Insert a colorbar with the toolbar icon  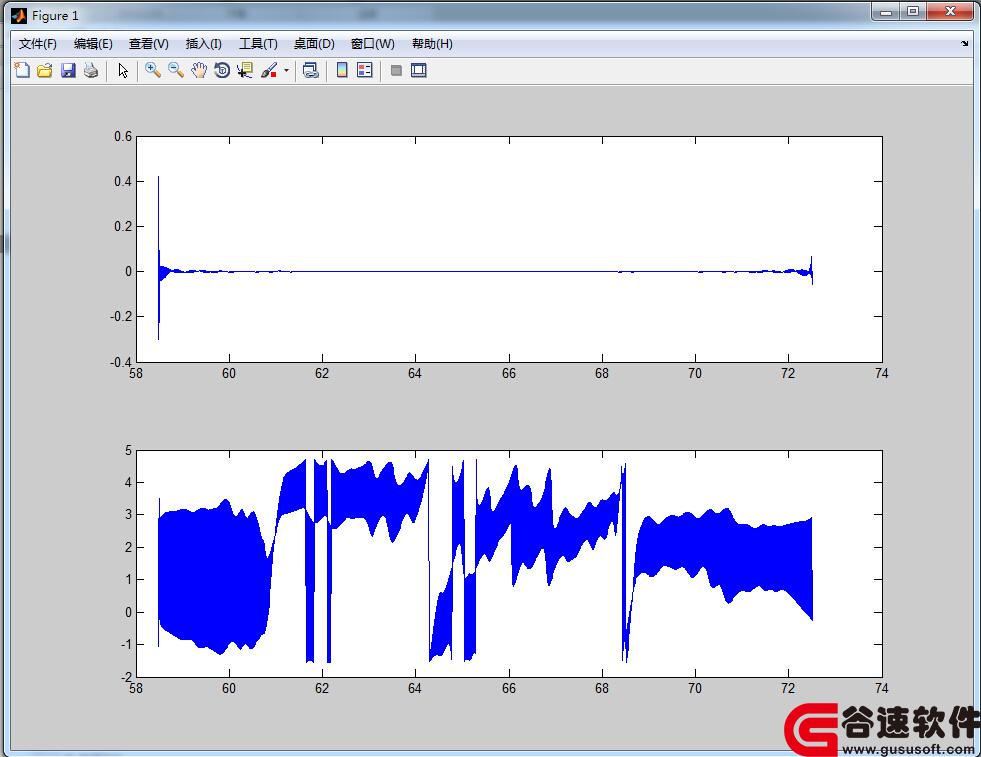pos(342,70)
